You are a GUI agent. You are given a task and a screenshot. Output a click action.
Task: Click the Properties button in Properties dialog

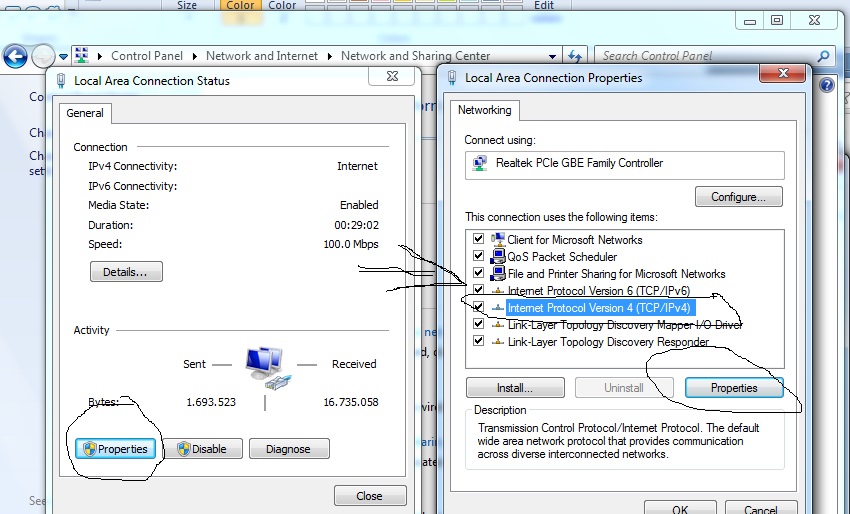(x=734, y=388)
